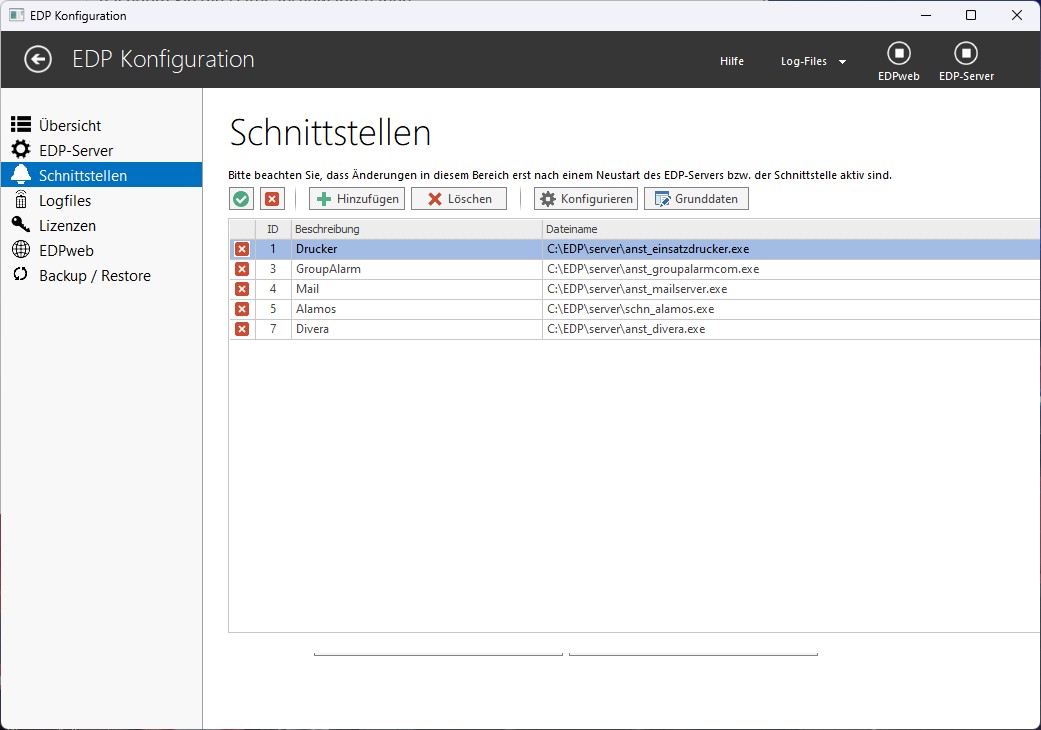Click the EDP-Server stop icon in header
This screenshot has width=1041, height=730.
tap(966, 53)
